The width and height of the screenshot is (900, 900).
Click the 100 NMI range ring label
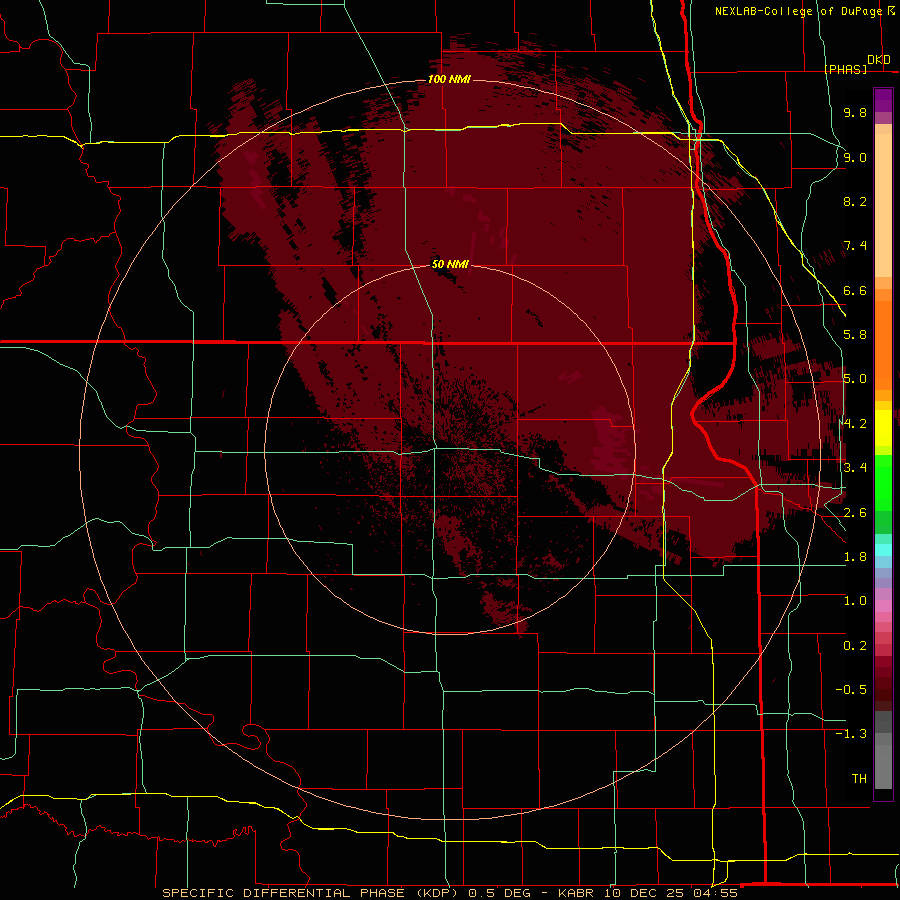449,79
